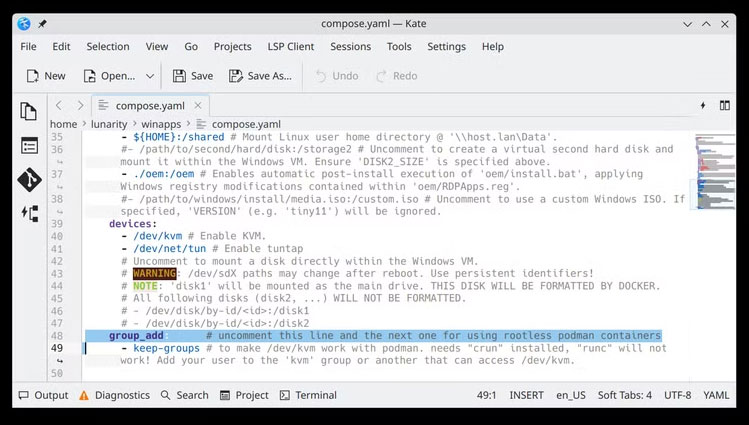Open the View menu
Screen dimensions: 749x425
(157, 47)
